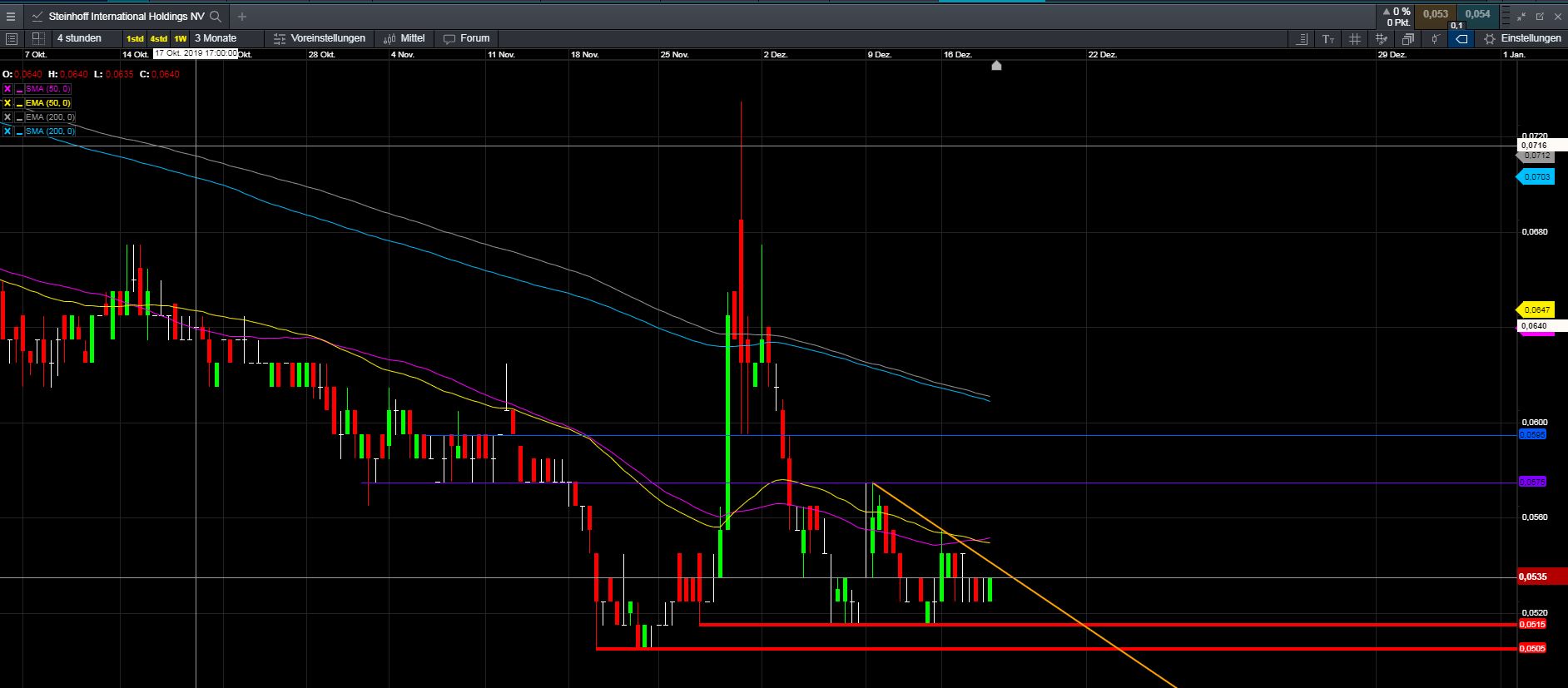Click the 0 % change indicator
Screen dimensions: 1568x688
(x=1397, y=12)
